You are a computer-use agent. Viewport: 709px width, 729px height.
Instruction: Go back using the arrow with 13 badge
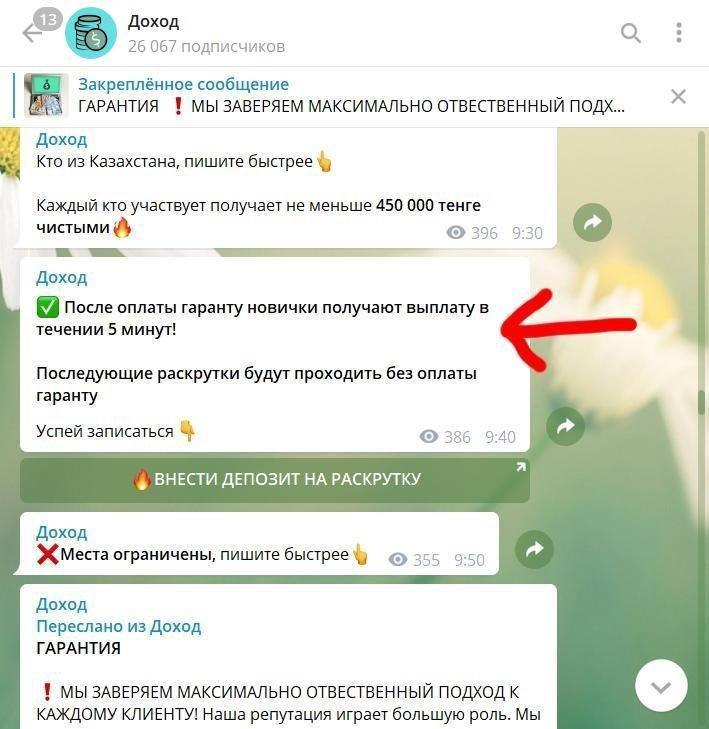33,33
